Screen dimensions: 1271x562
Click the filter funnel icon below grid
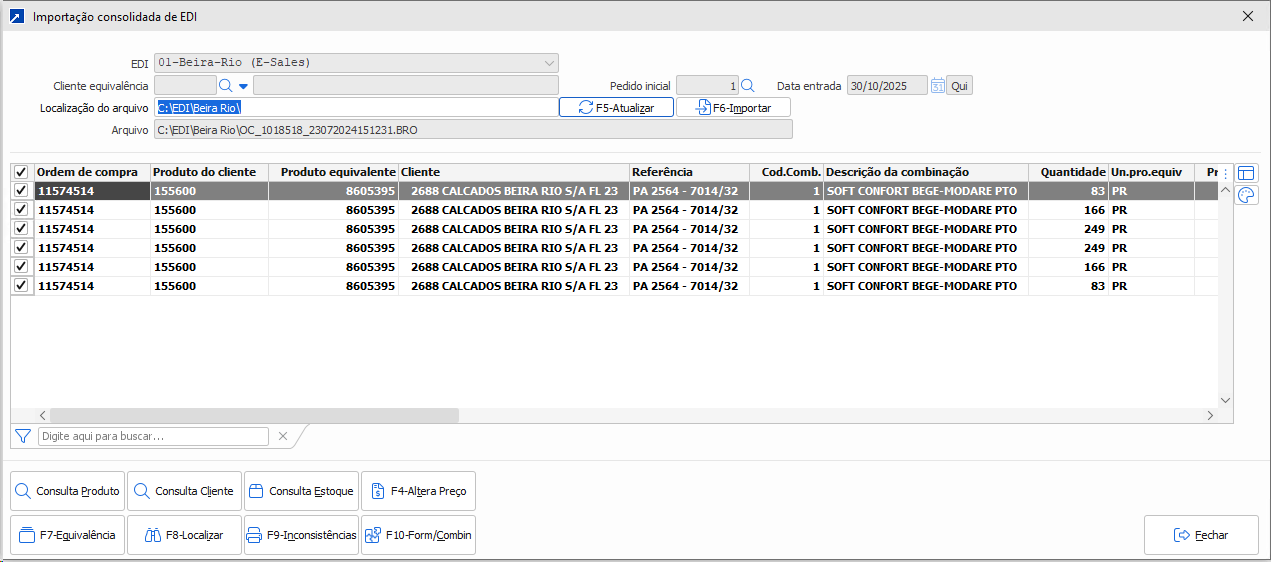(24, 436)
